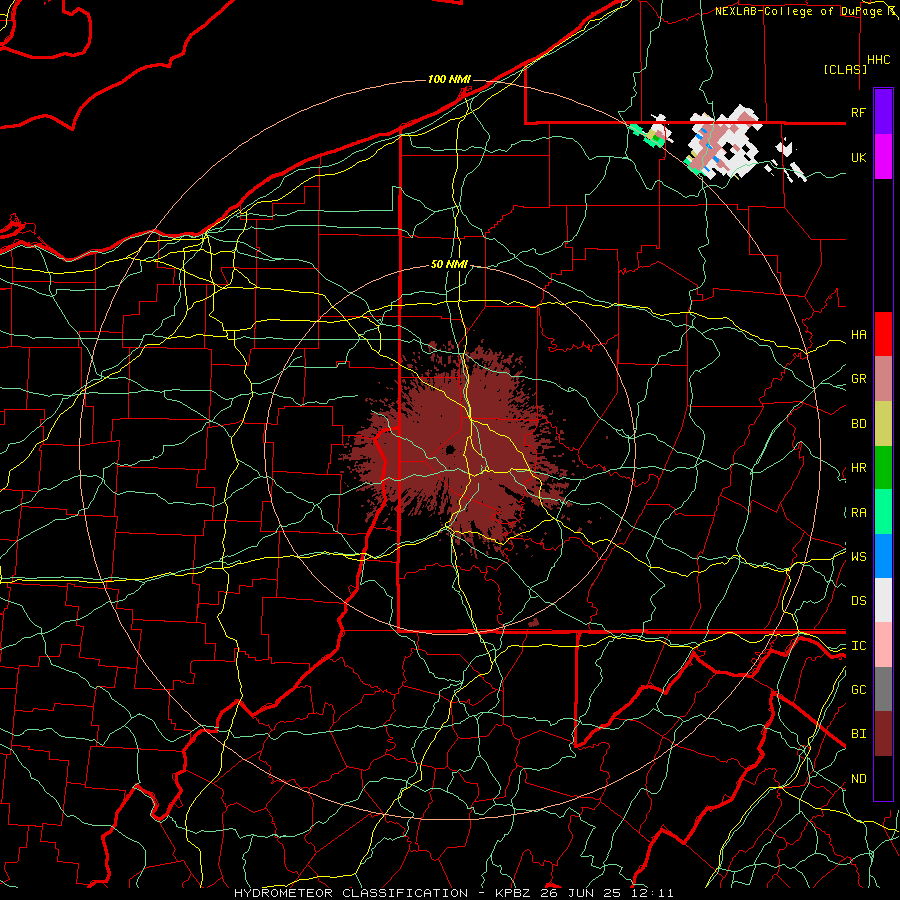Click the HYDROMETEOR CLASSIFICATION KPBZ footer title
This screenshot has width=900, height=900.
point(453,893)
